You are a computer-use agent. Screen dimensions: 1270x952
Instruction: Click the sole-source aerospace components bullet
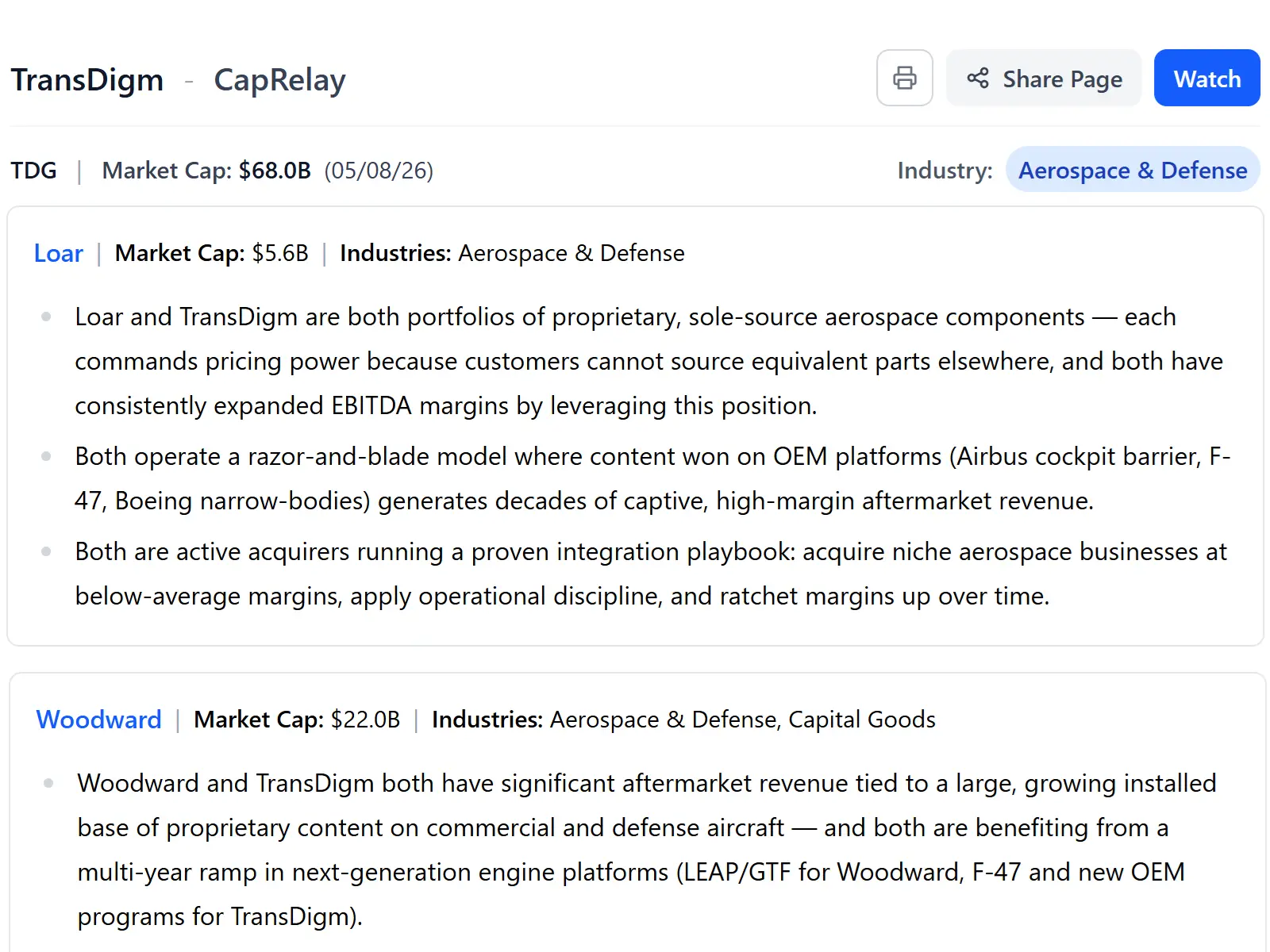point(649,361)
